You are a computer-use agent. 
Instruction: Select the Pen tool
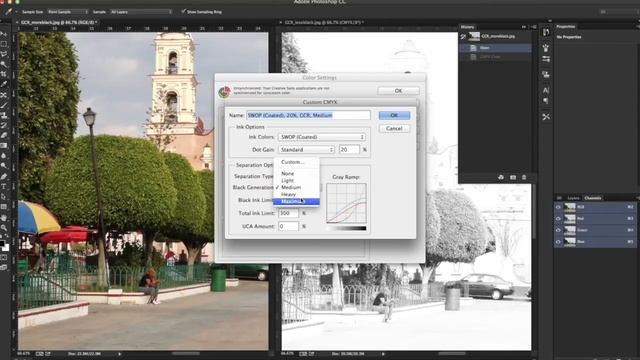click(x=4, y=176)
